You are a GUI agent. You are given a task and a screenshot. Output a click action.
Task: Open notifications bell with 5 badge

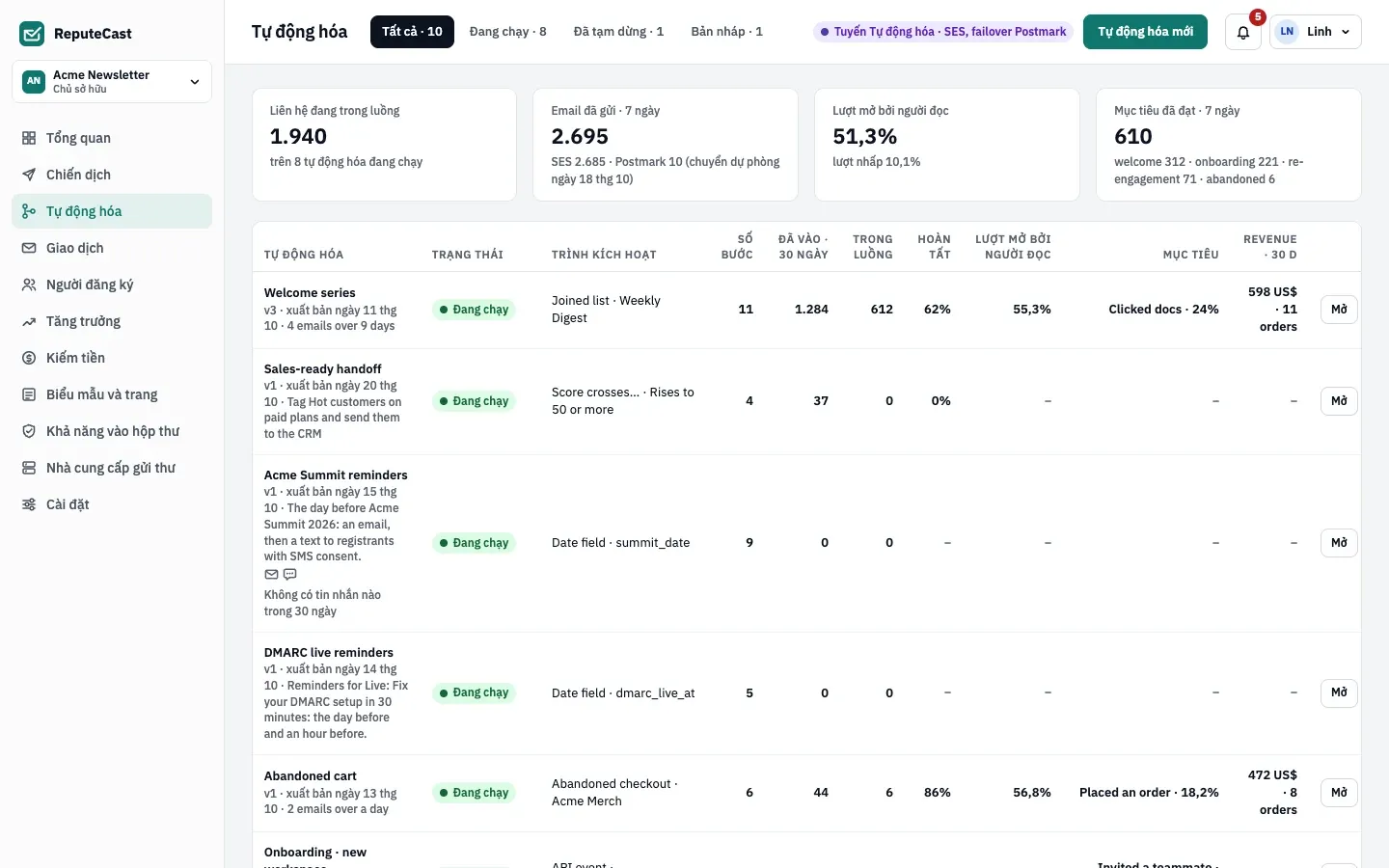[1243, 32]
